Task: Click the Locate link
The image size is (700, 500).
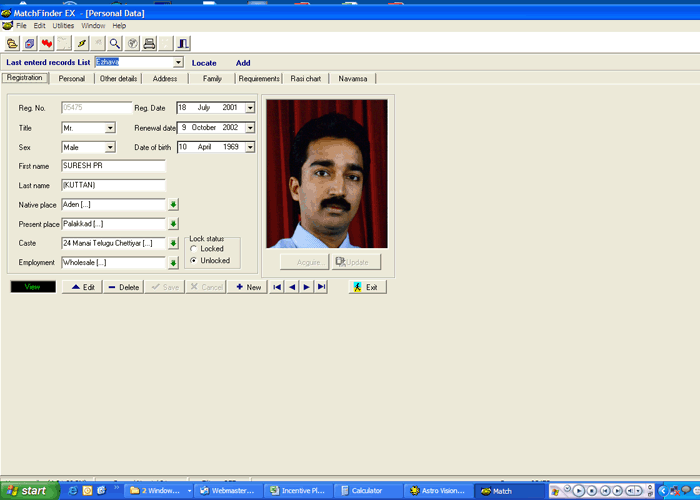Action: coord(204,63)
